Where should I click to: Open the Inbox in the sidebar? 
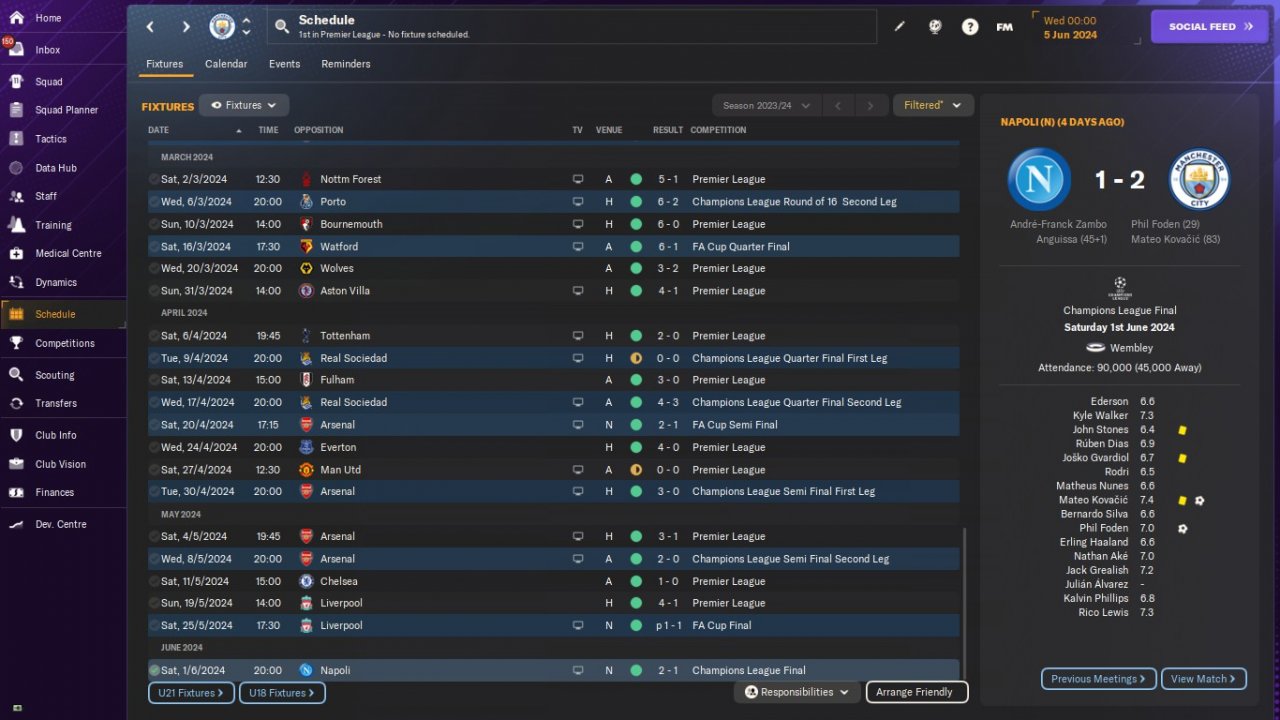(63, 50)
